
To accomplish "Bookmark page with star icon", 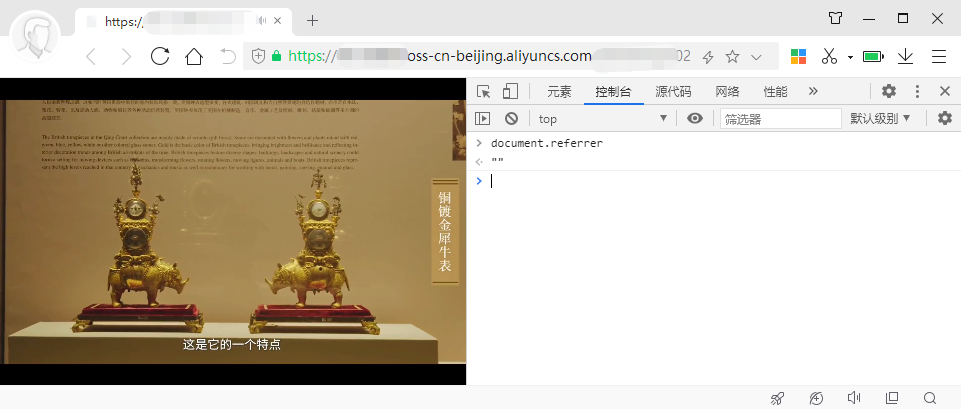I will [x=732, y=56].
